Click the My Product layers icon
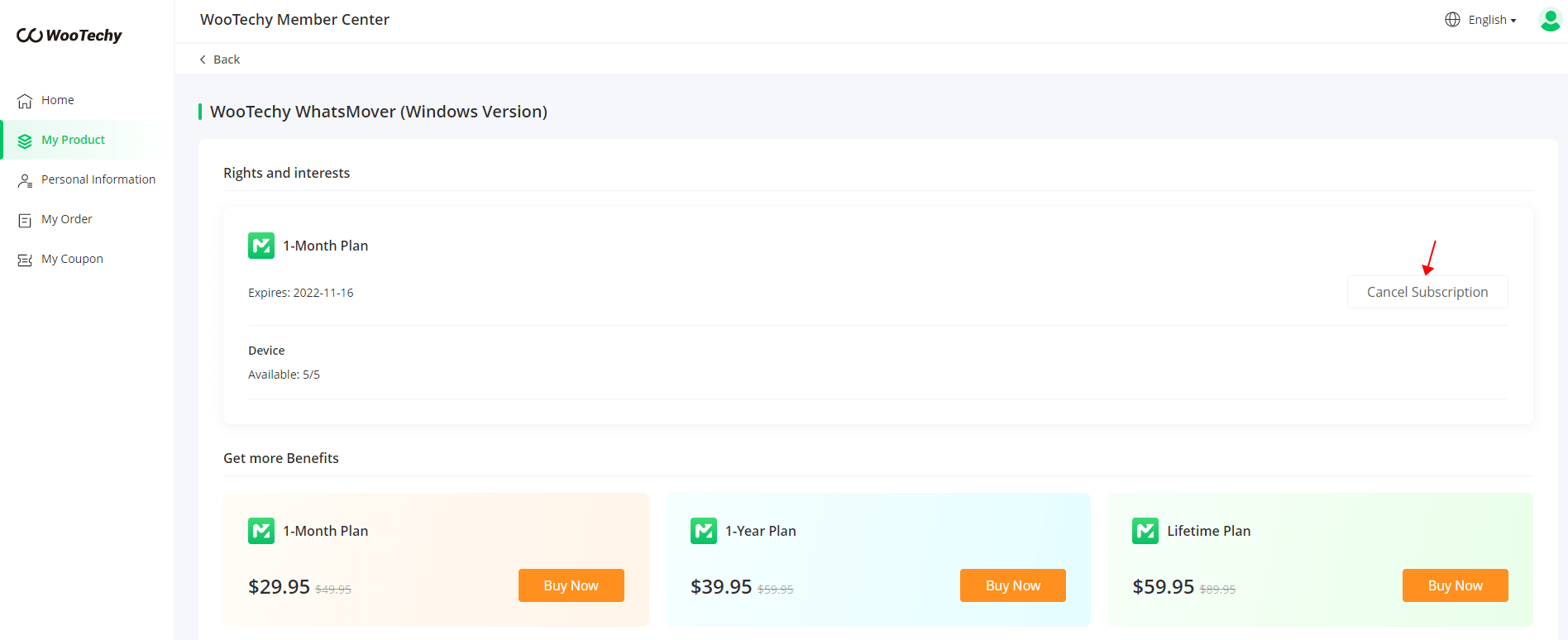The image size is (1568, 640). 25,141
